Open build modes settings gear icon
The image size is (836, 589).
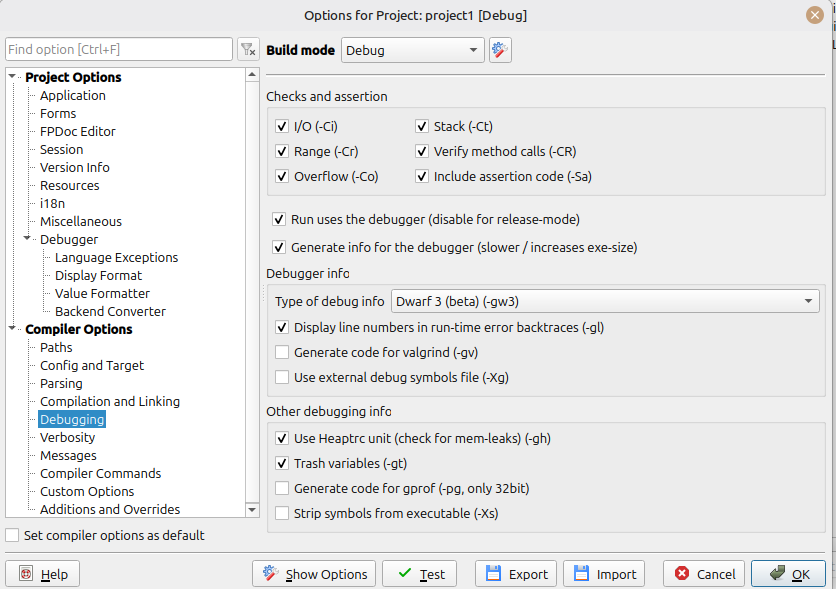[x=500, y=50]
